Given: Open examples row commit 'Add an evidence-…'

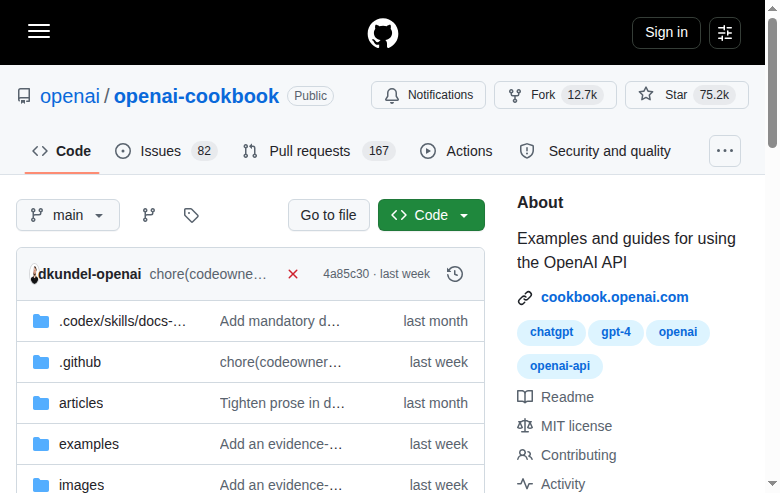Looking at the screenshot, I should tap(281, 444).
